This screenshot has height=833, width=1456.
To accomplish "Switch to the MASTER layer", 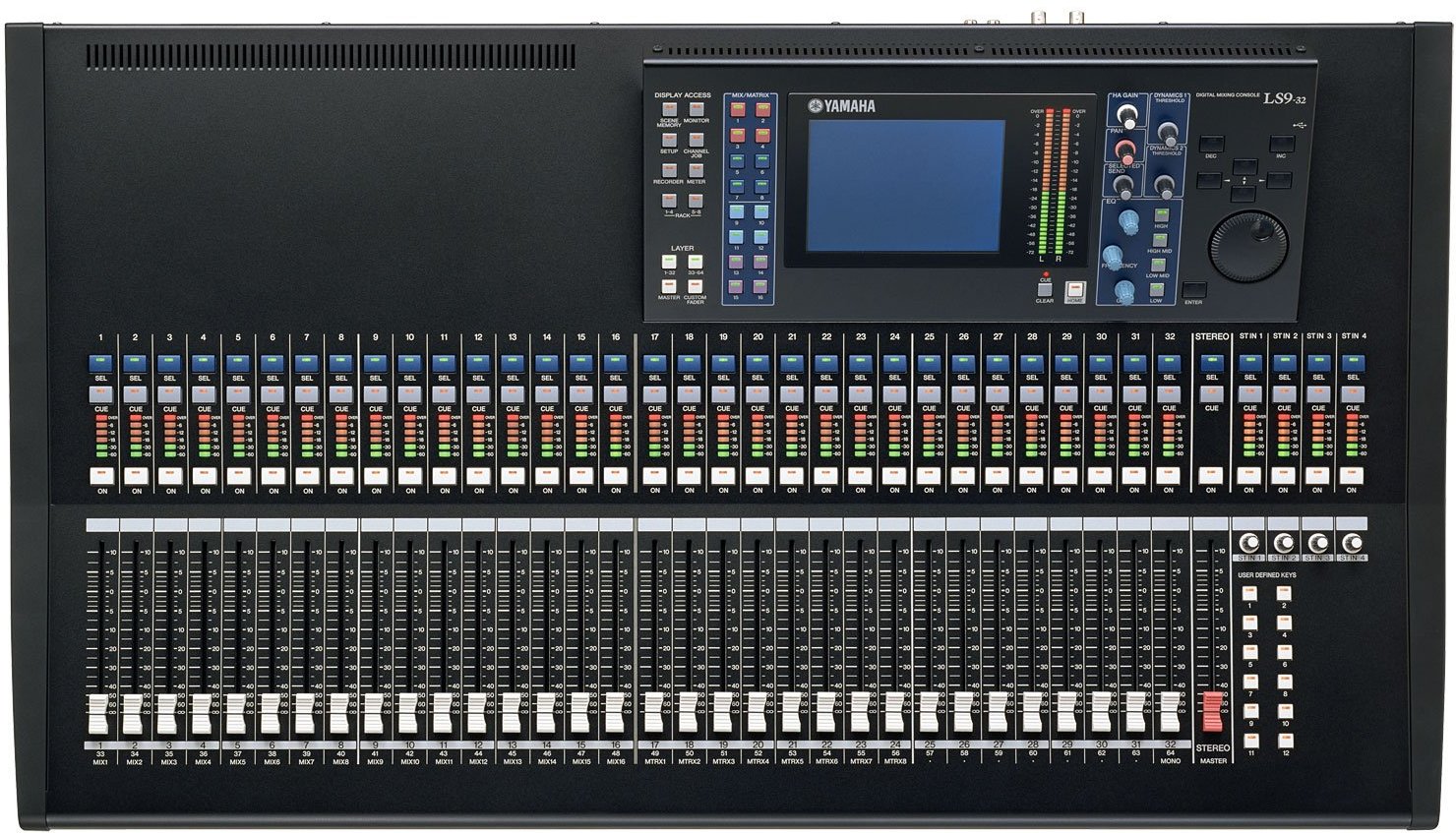I will (x=669, y=285).
